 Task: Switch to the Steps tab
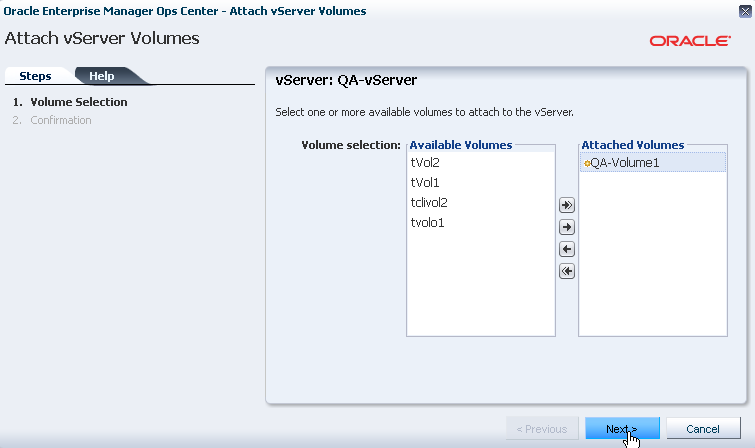[x=35, y=76]
